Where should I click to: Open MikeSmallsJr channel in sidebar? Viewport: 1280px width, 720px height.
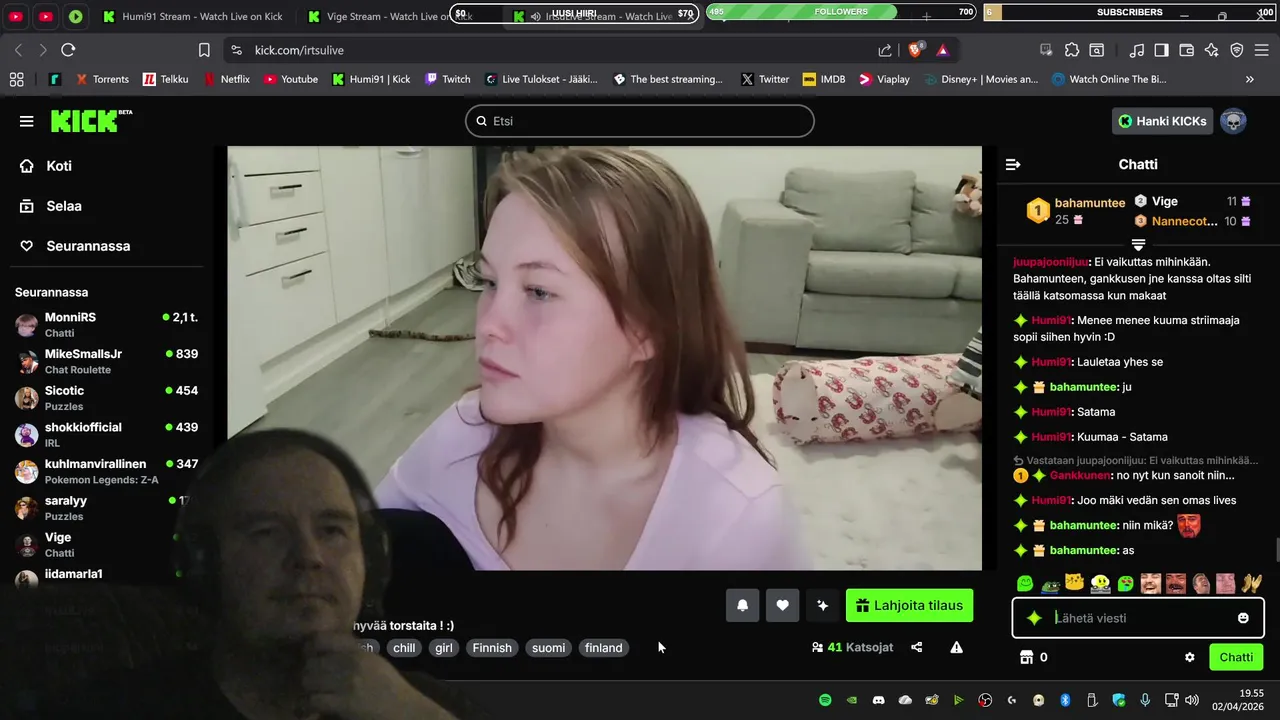coord(106,361)
